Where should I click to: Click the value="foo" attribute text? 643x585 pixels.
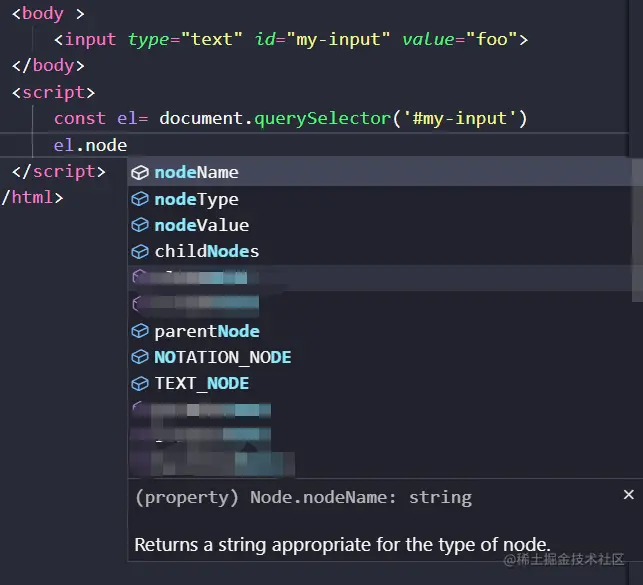460,39
